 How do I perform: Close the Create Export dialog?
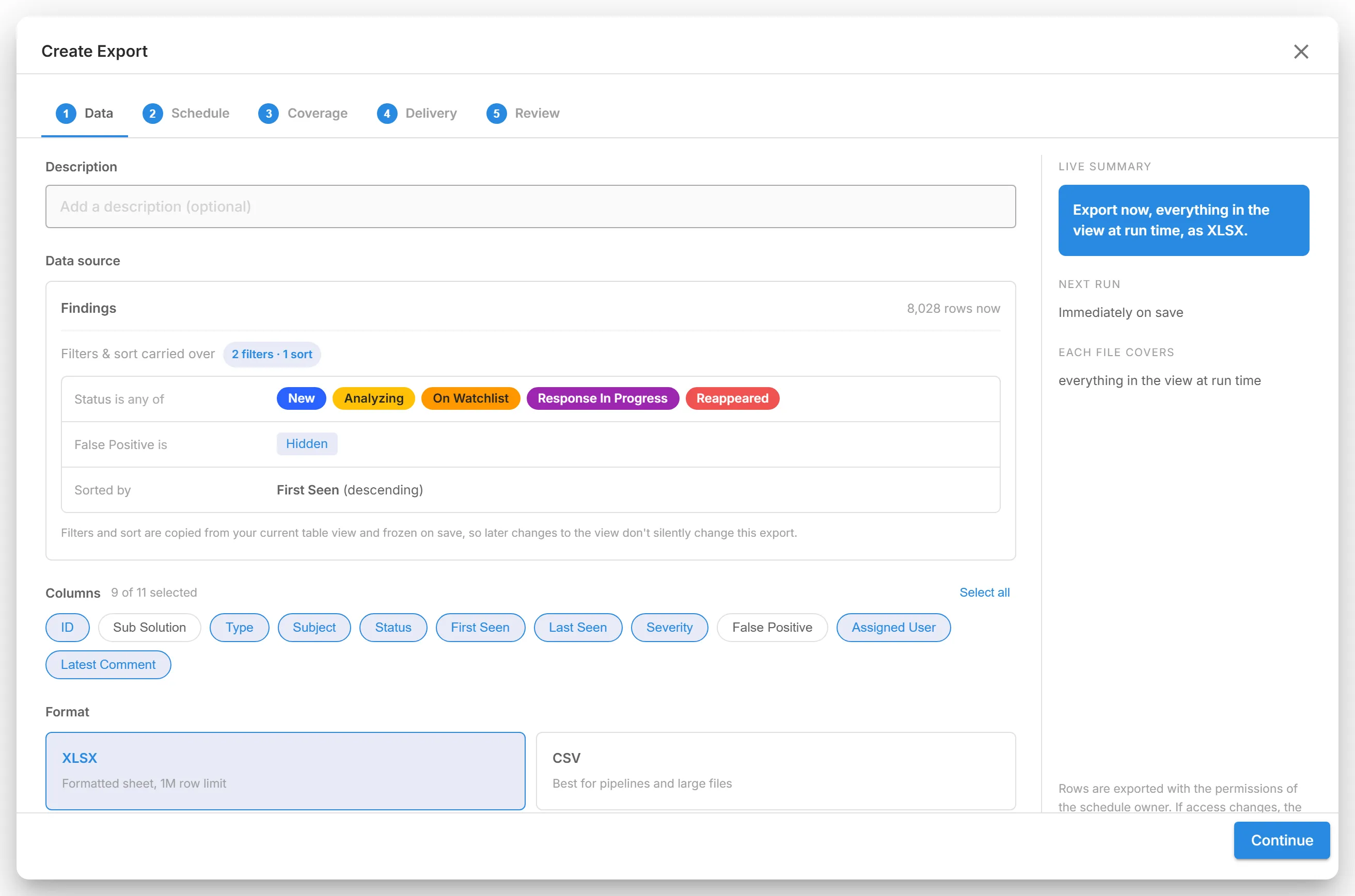click(1301, 52)
